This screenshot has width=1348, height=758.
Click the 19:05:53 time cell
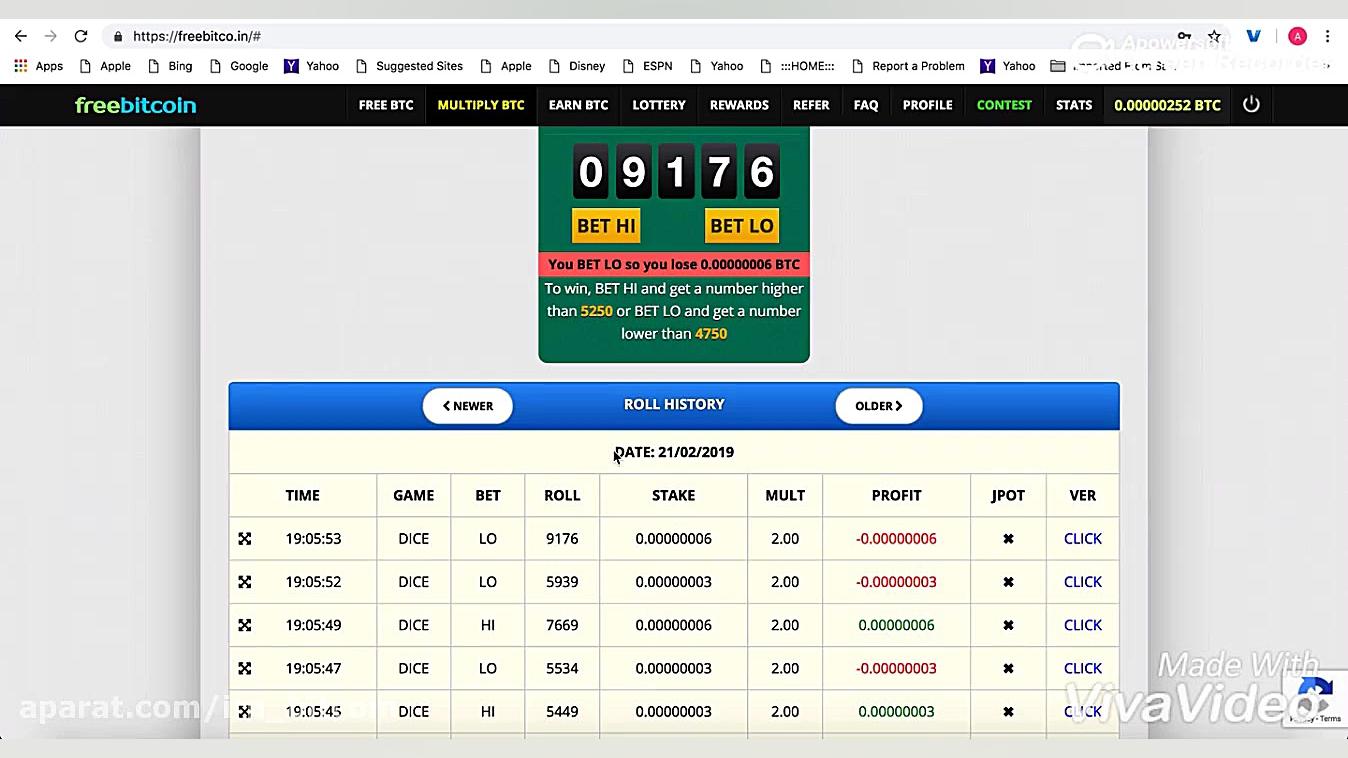pos(313,539)
